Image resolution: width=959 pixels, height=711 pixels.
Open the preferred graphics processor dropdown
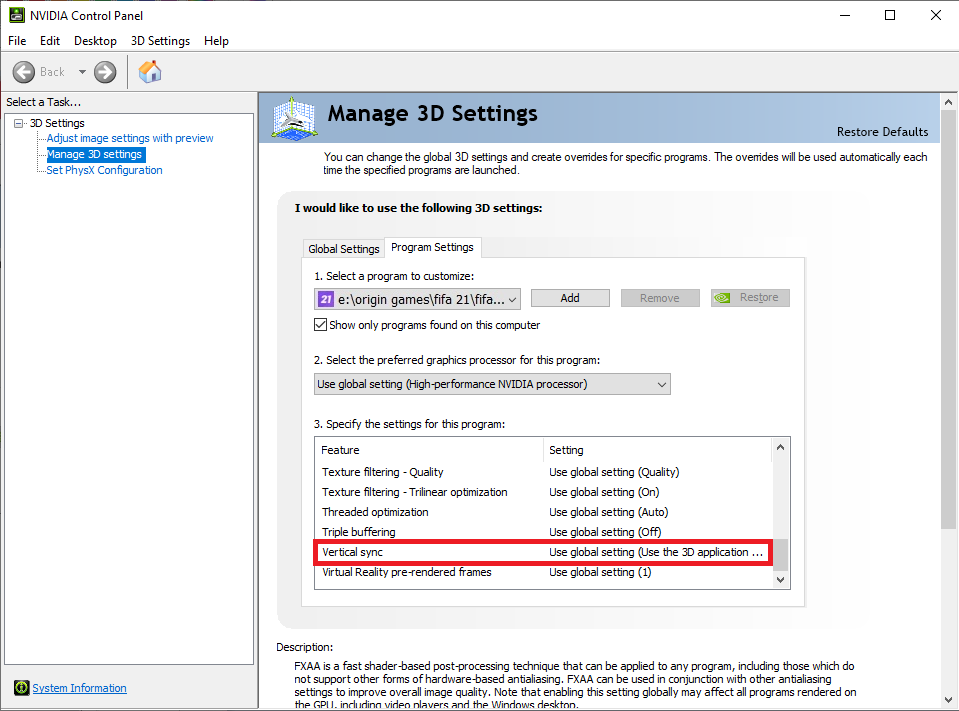tap(492, 384)
